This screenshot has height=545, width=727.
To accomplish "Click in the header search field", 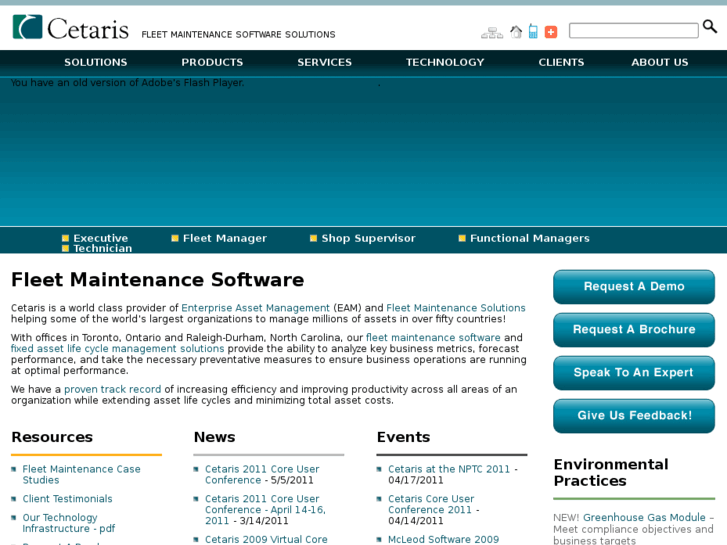I will [x=633, y=31].
